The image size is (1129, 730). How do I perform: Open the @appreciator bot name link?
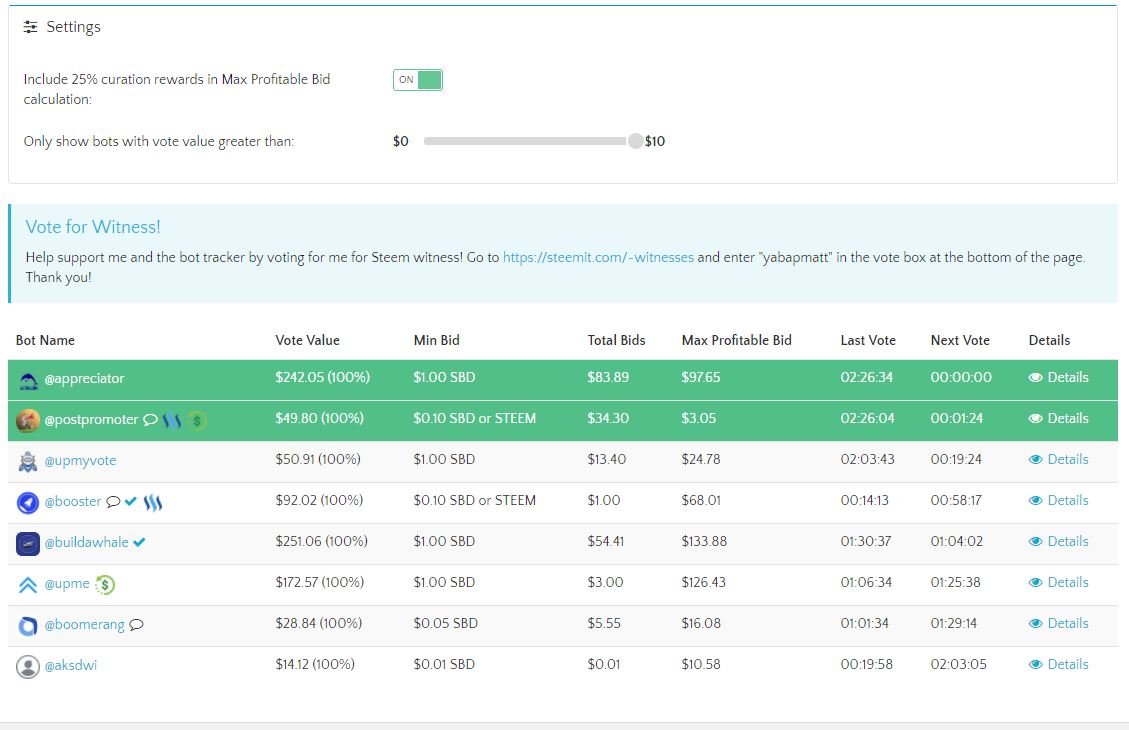point(84,379)
